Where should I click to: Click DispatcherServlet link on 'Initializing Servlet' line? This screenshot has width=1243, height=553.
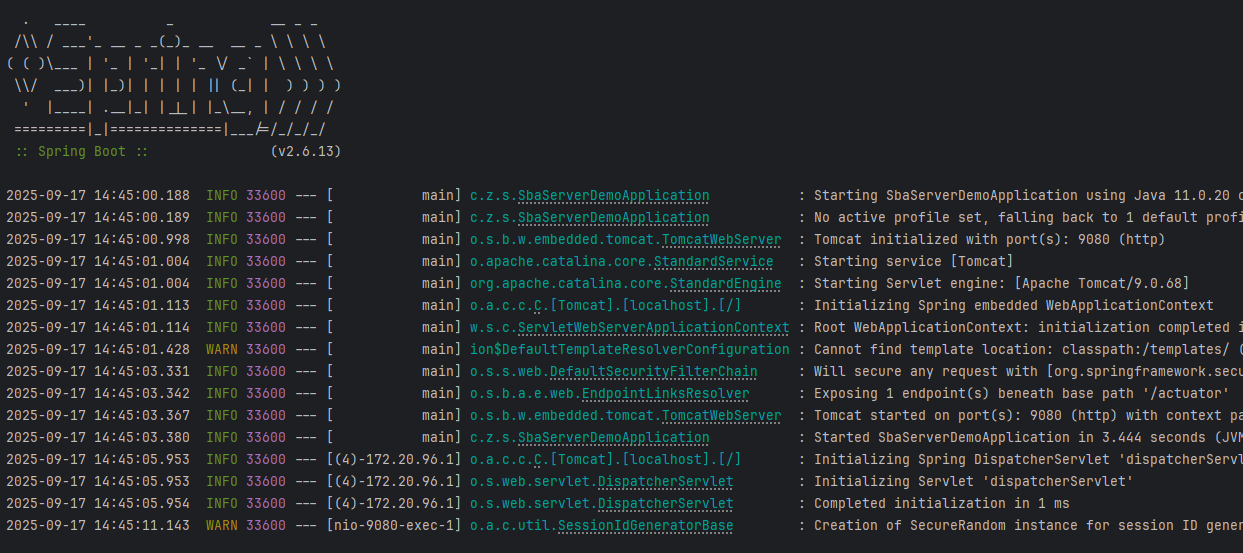point(665,482)
